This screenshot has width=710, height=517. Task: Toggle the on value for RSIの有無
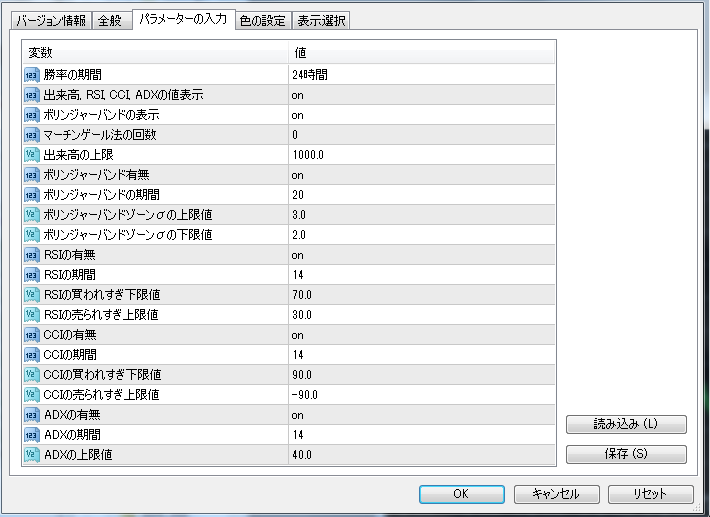click(422, 255)
